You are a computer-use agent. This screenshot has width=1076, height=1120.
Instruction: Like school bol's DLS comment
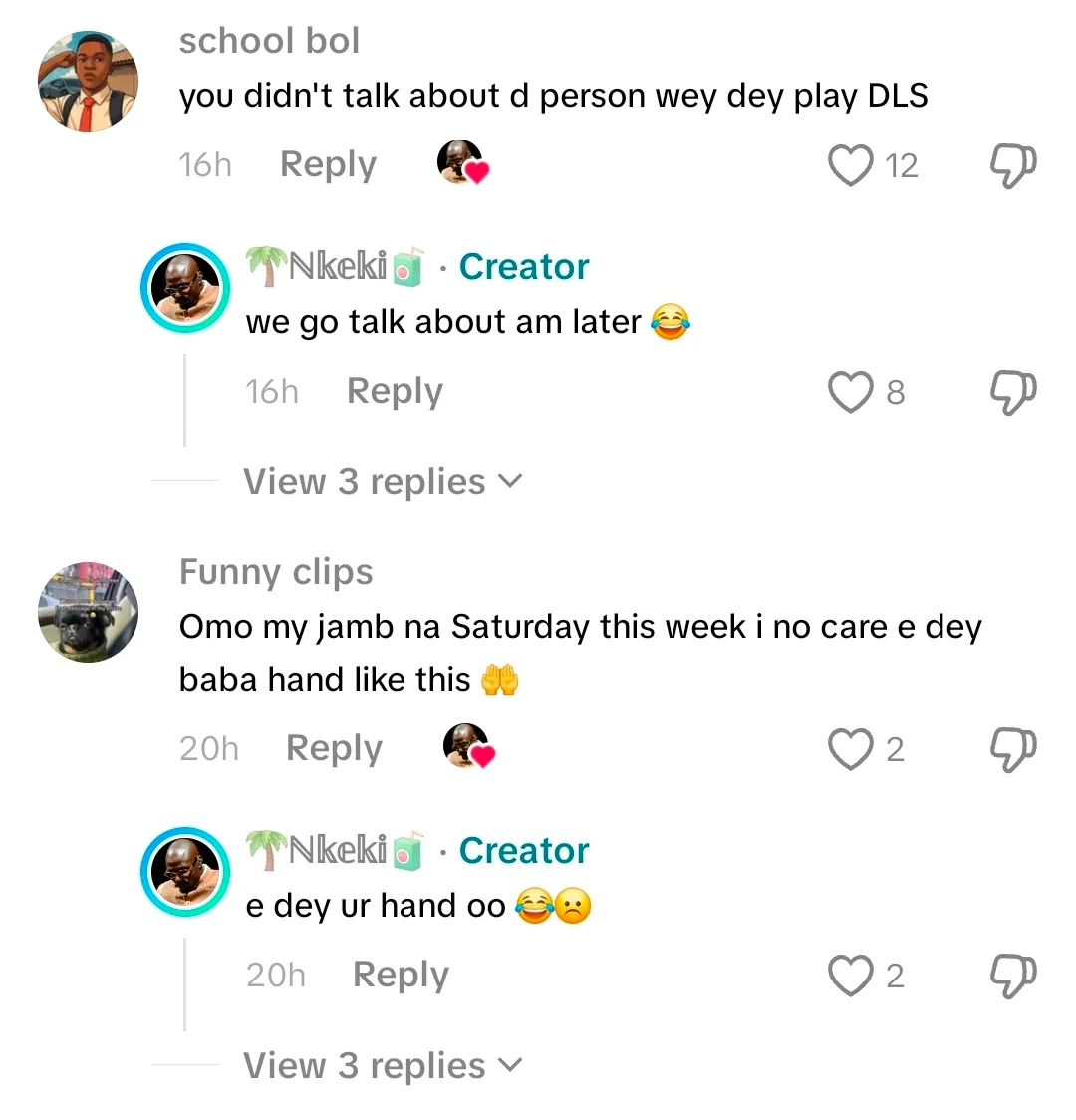tap(851, 165)
